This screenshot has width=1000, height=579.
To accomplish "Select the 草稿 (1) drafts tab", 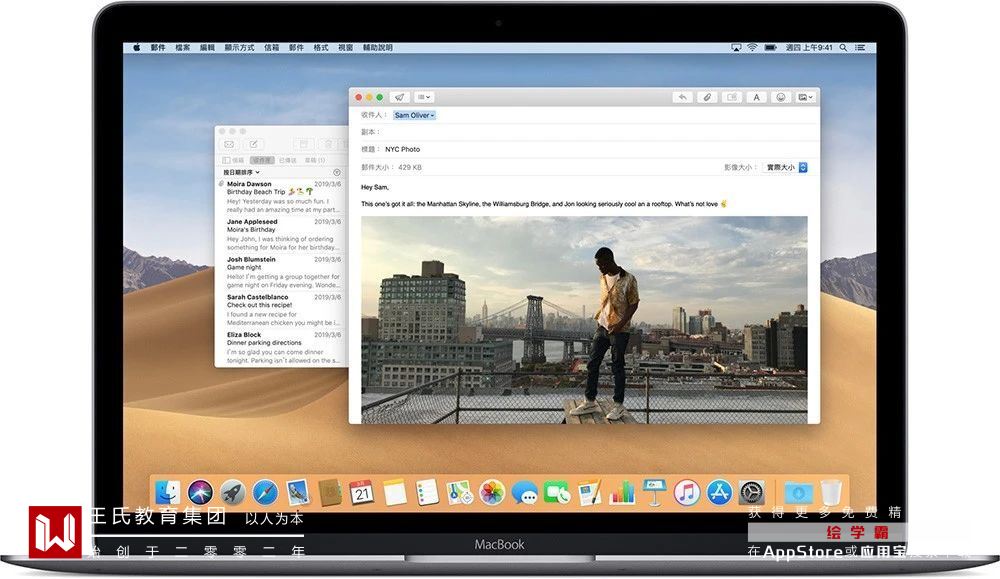I will [314, 160].
